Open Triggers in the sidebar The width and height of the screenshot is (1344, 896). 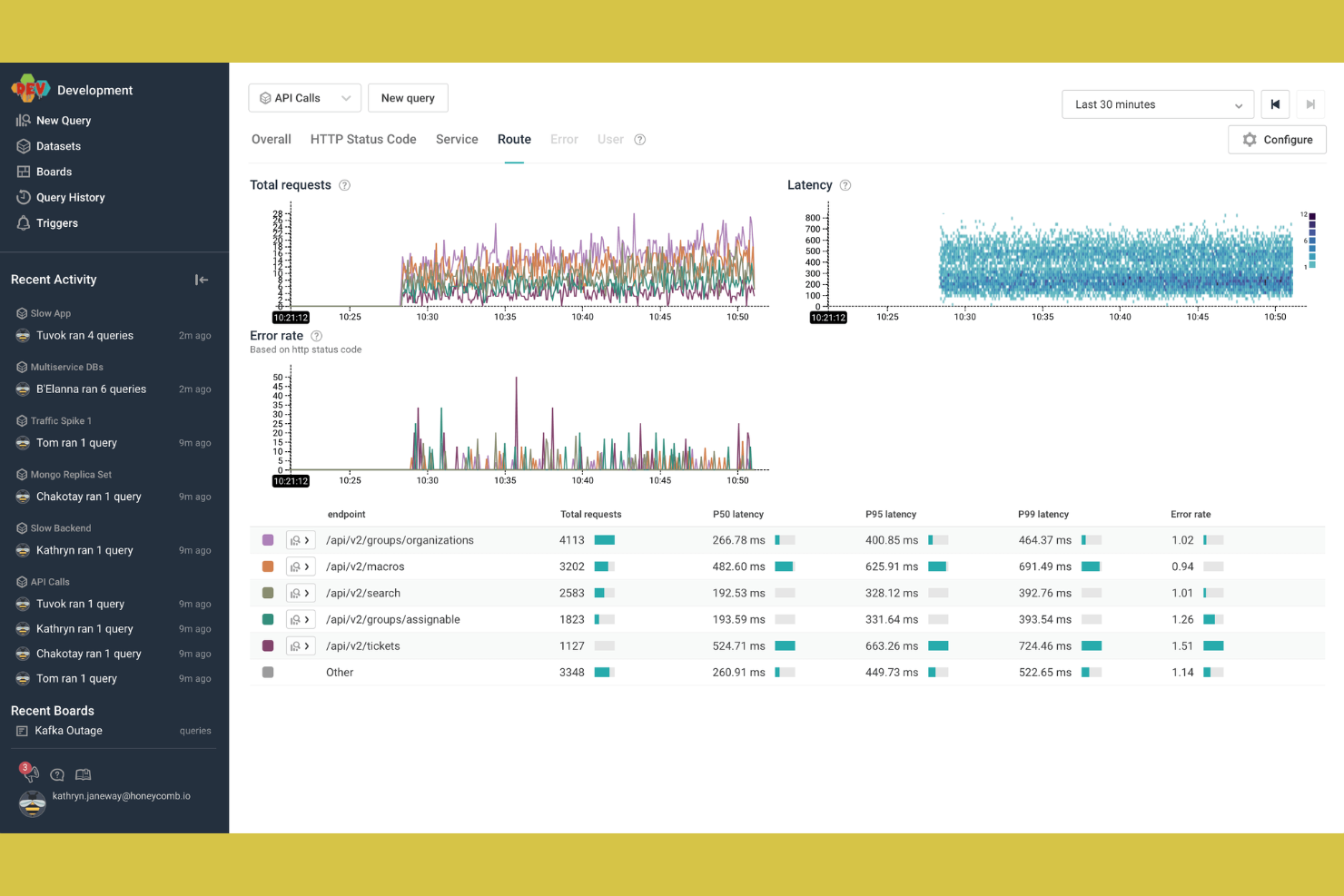click(57, 223)
